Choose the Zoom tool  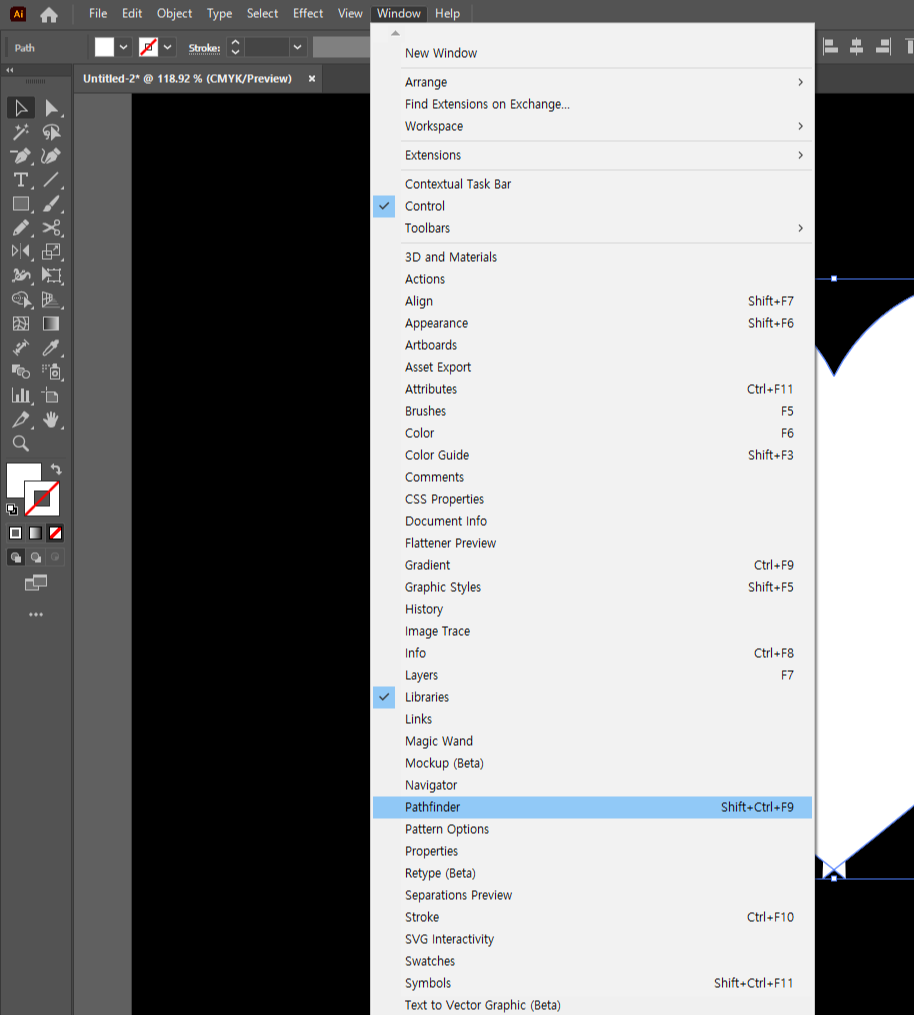[21, 443]
